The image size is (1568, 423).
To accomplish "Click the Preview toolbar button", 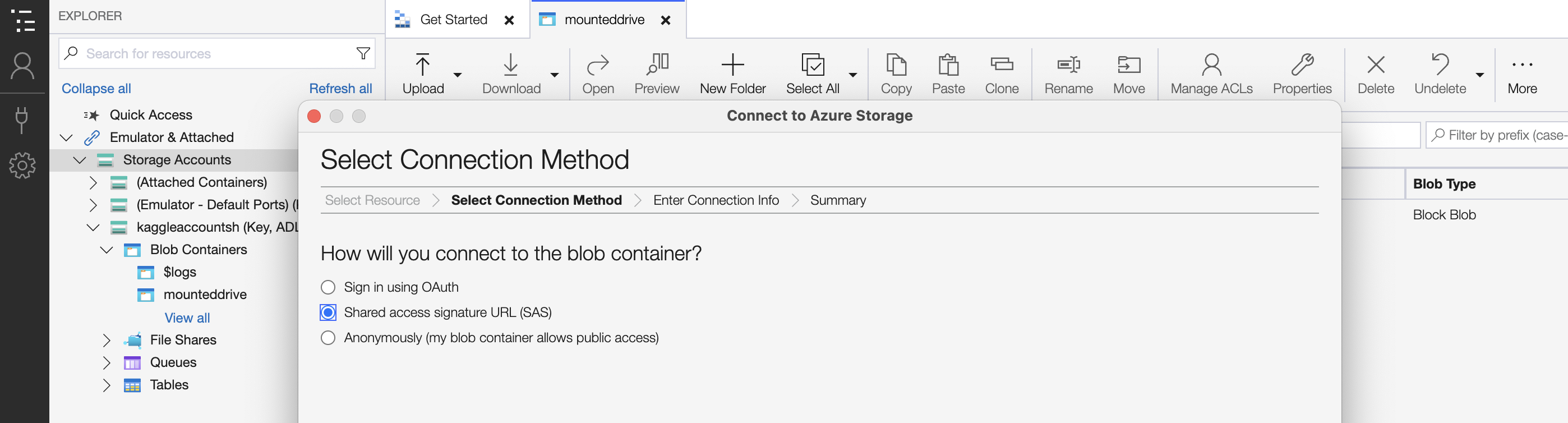I will [x=657, y=73].
